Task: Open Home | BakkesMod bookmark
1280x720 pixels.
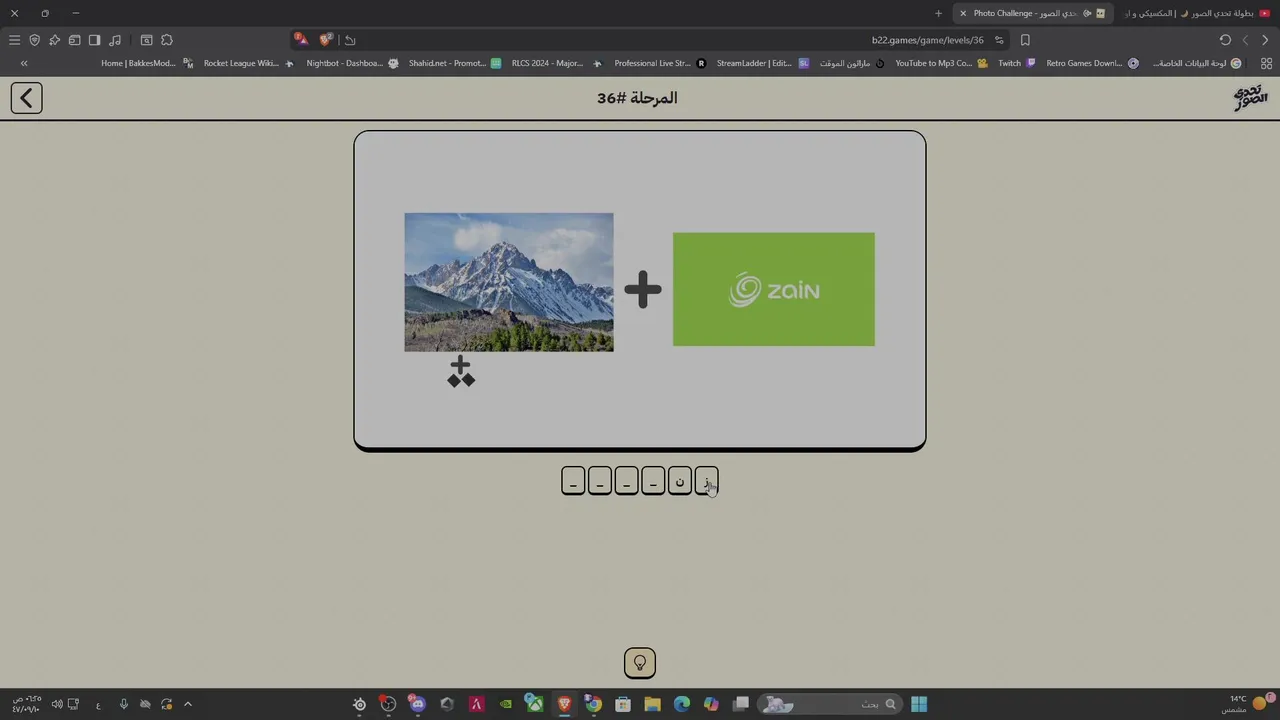Action: (146, 63)
